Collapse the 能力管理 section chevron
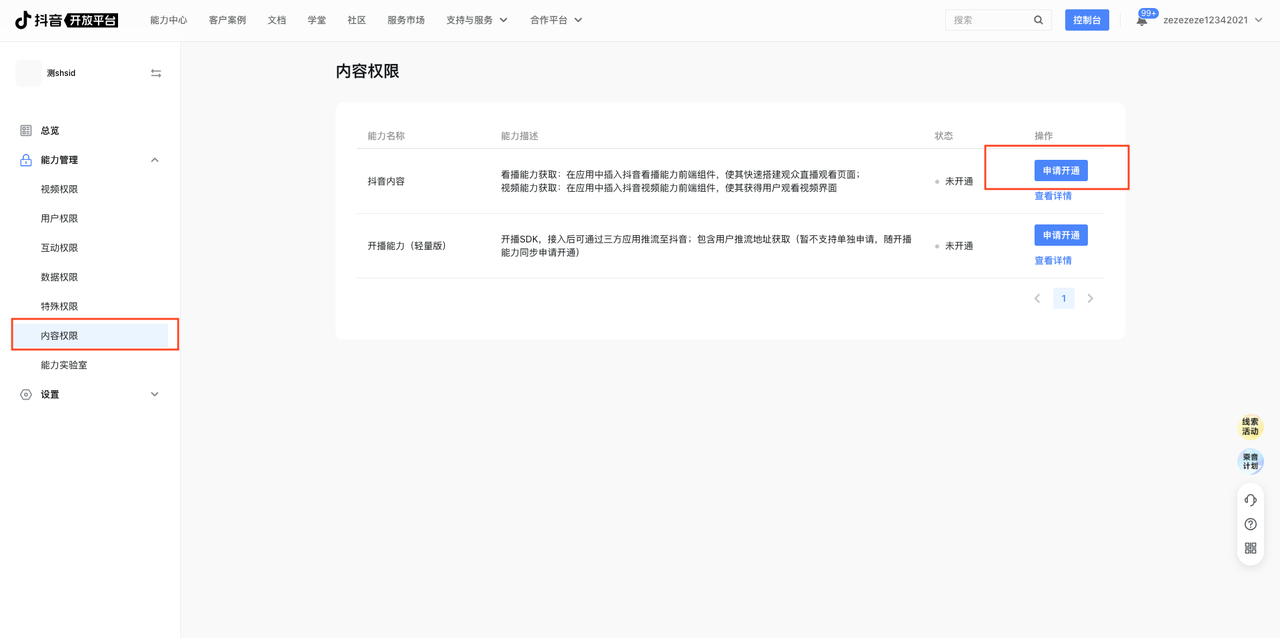Screen dimensions: 1280x638 tap(155, 160)
